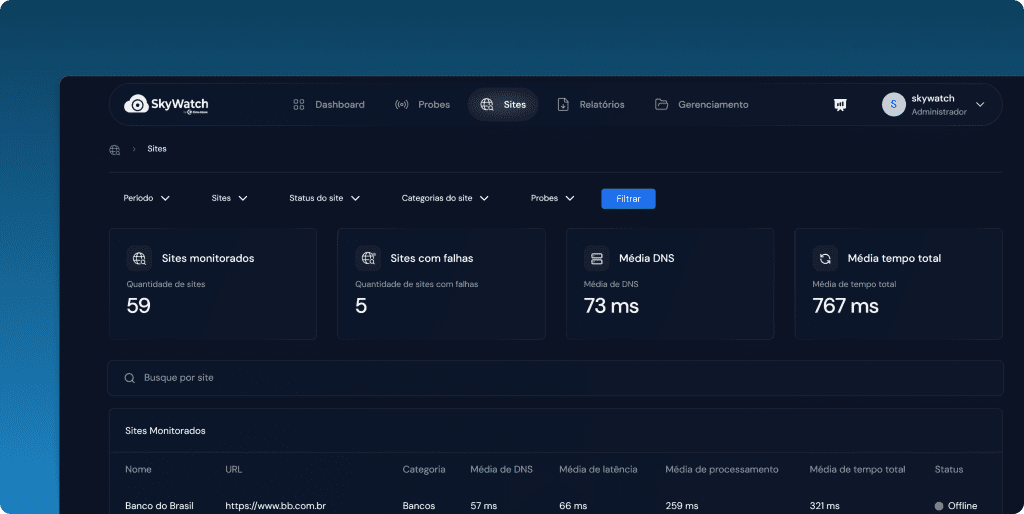The height and width of the screenshot is (514, 1024).
Task: Open the Relatórios tab
Action: coord(591,104)
